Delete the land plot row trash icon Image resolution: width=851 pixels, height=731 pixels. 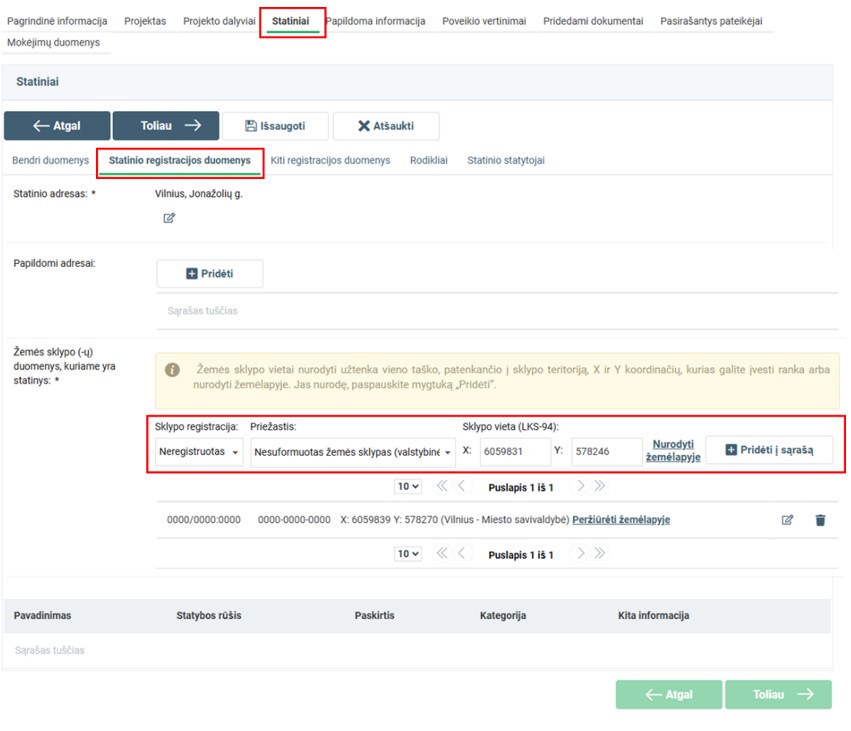pos(820,520)
